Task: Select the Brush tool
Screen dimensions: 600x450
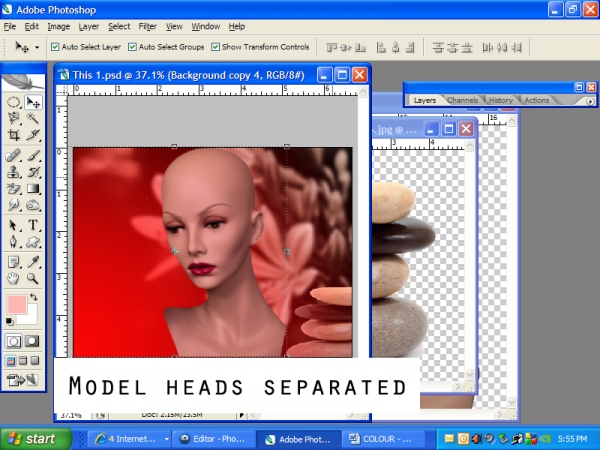Action: coord(33,155)
